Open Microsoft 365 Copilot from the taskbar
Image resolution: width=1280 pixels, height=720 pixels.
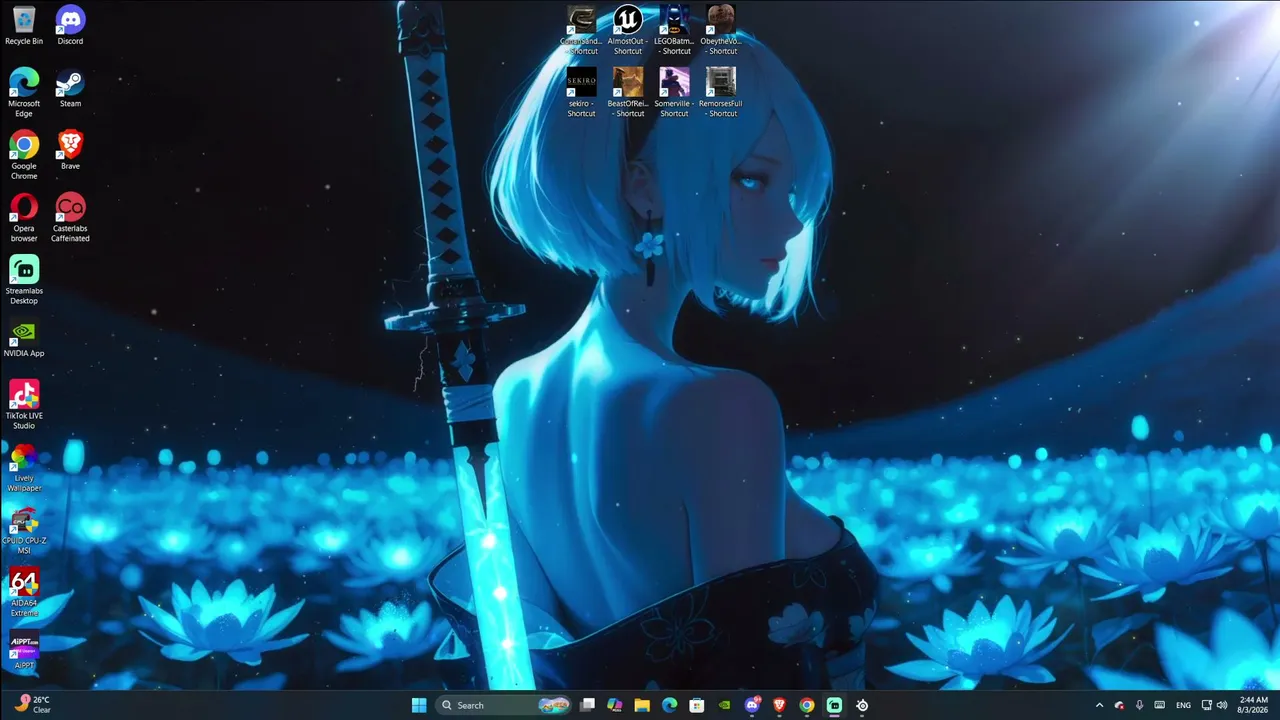[615, 705]
